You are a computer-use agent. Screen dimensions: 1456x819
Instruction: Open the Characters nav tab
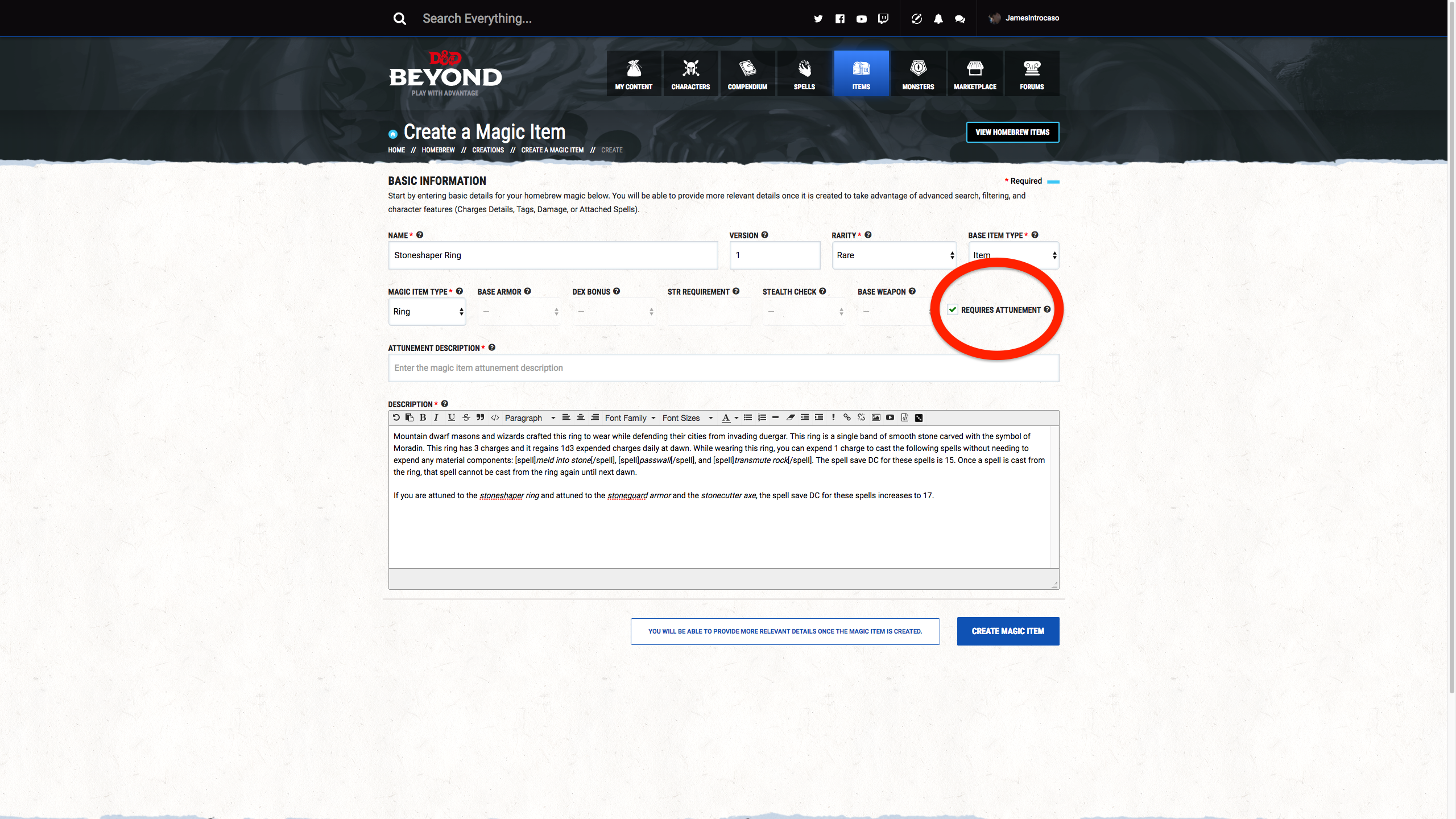690,73
